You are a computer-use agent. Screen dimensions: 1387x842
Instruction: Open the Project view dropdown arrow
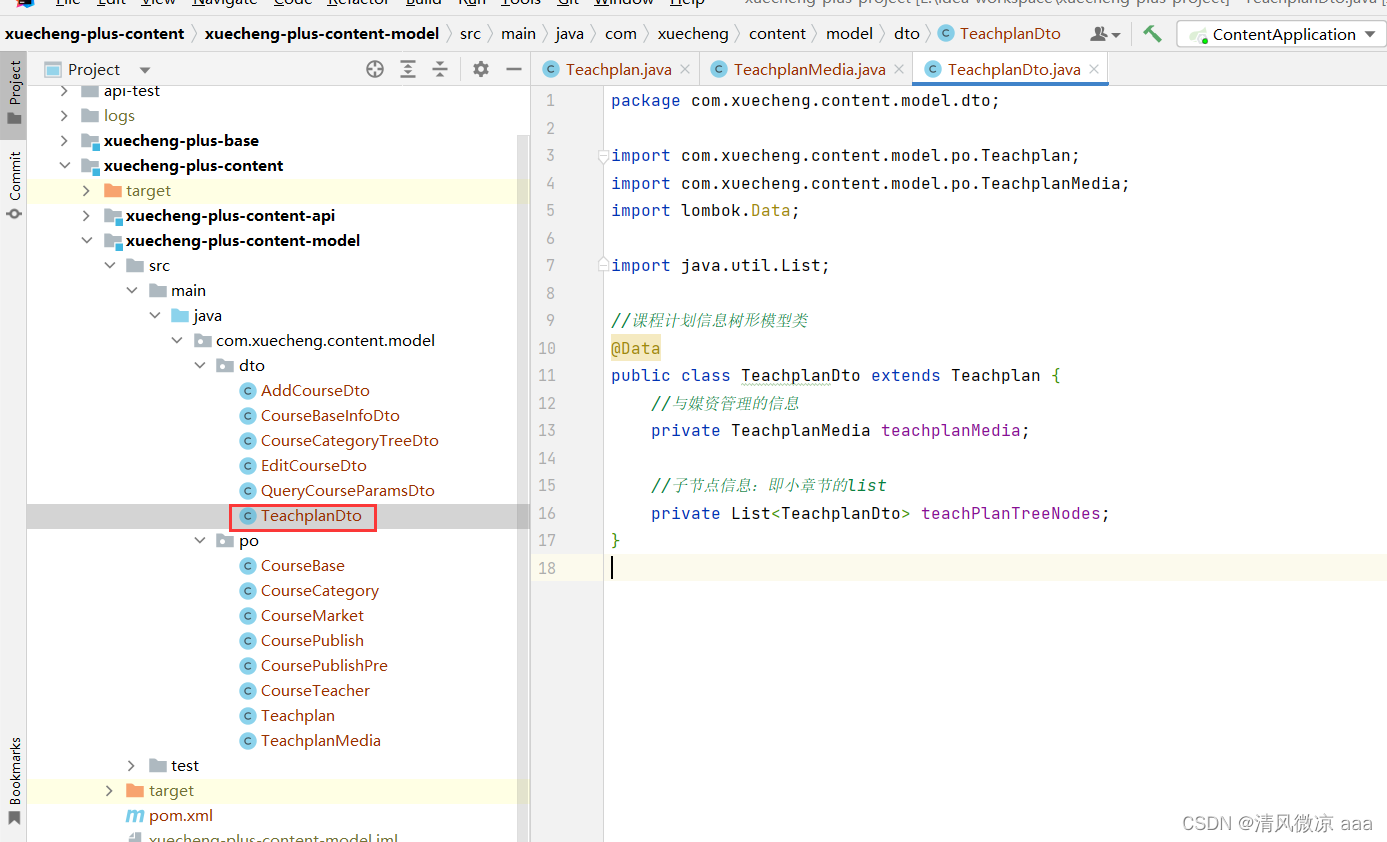pos(145,70)
